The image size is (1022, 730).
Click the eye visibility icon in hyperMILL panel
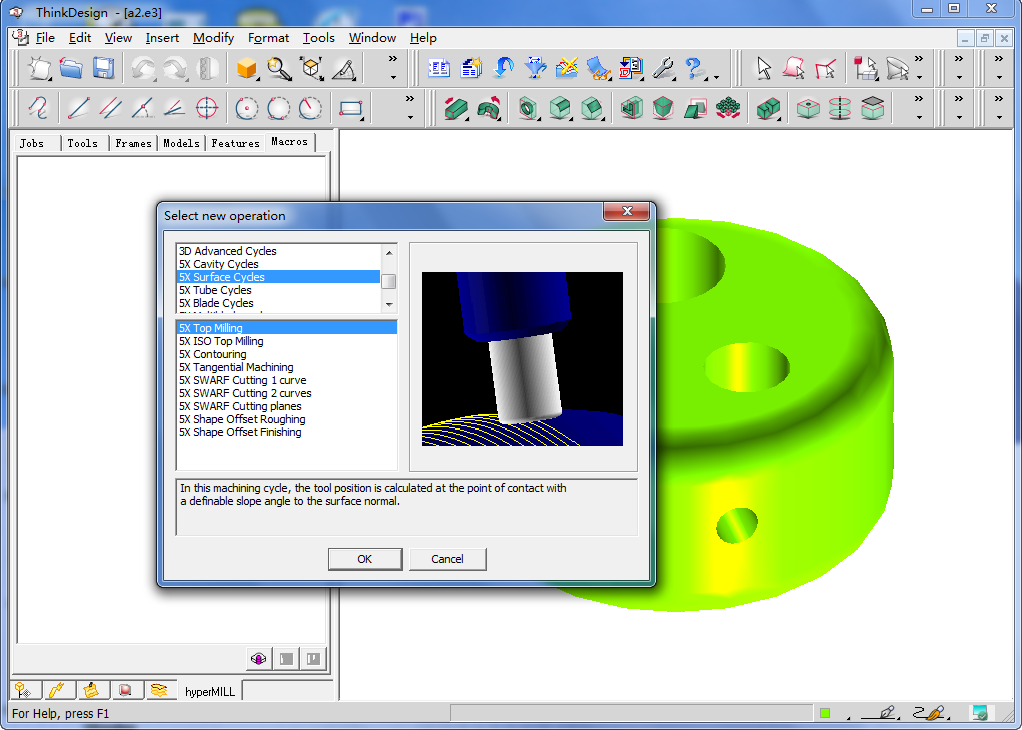(259, 658)
